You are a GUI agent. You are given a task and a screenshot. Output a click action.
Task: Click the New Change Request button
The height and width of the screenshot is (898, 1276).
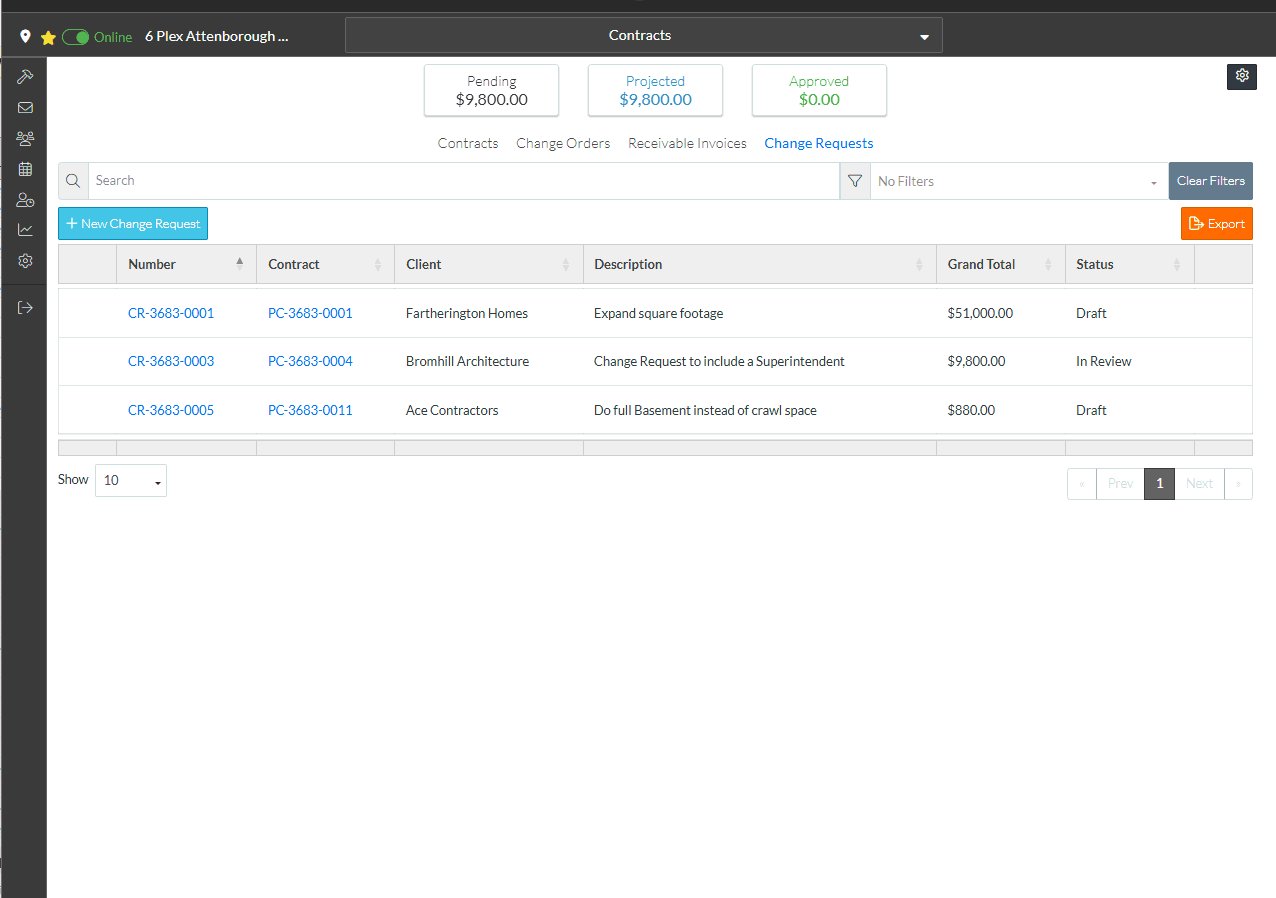click(x=133, y=224)
